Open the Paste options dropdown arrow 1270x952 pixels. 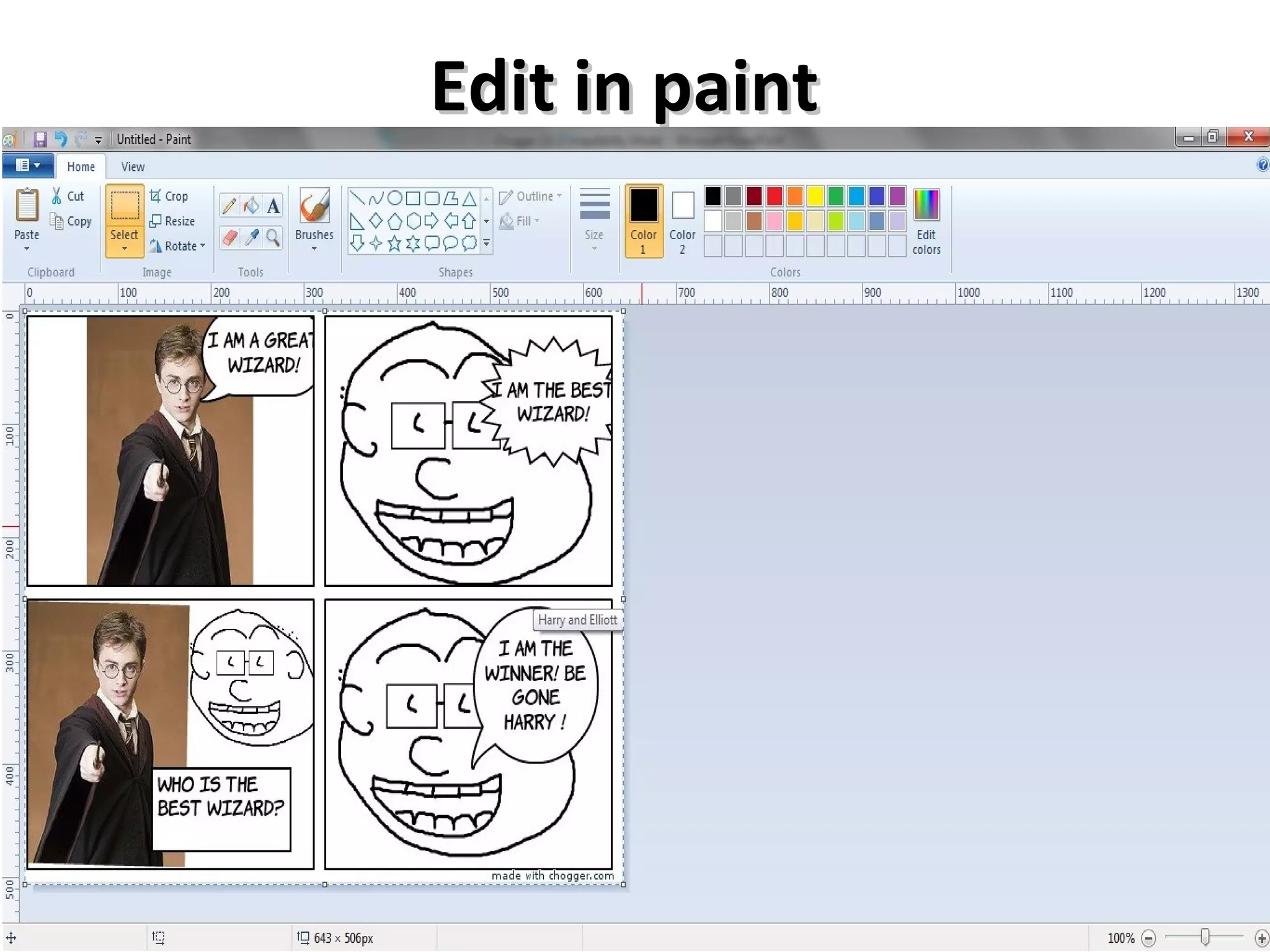27,249
